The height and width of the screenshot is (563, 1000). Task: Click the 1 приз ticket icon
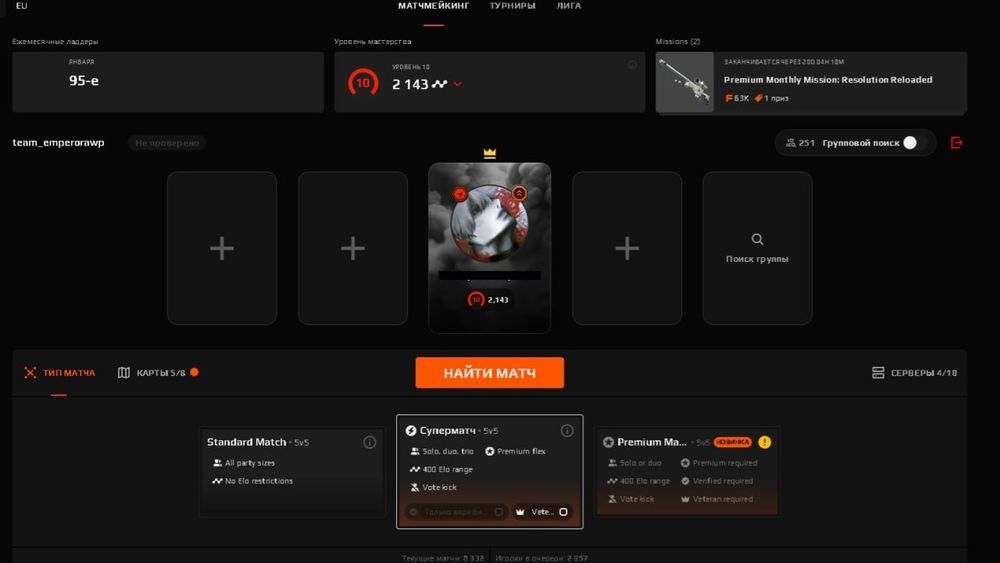758,98
